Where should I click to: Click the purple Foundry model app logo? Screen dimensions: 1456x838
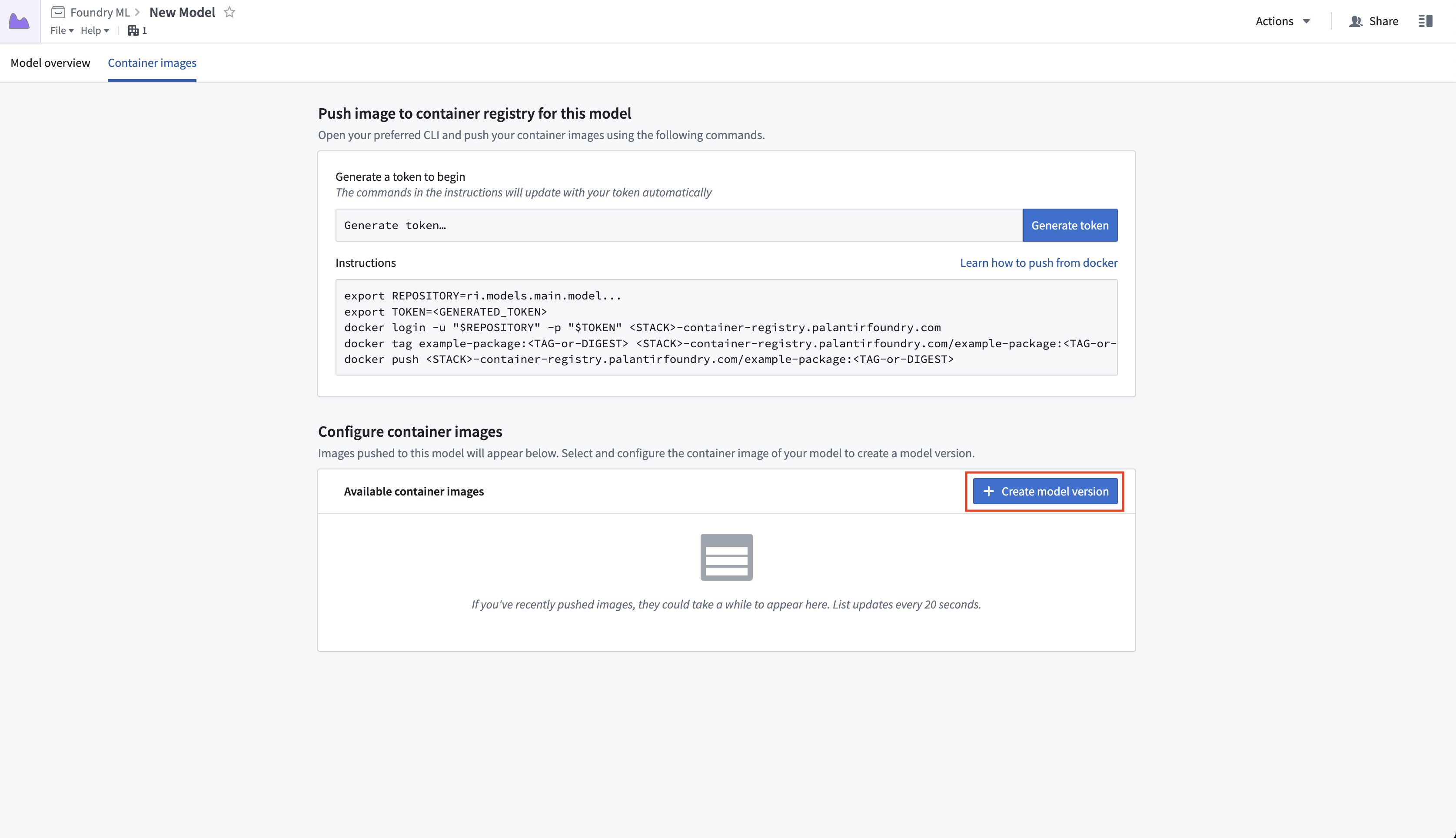20,21
